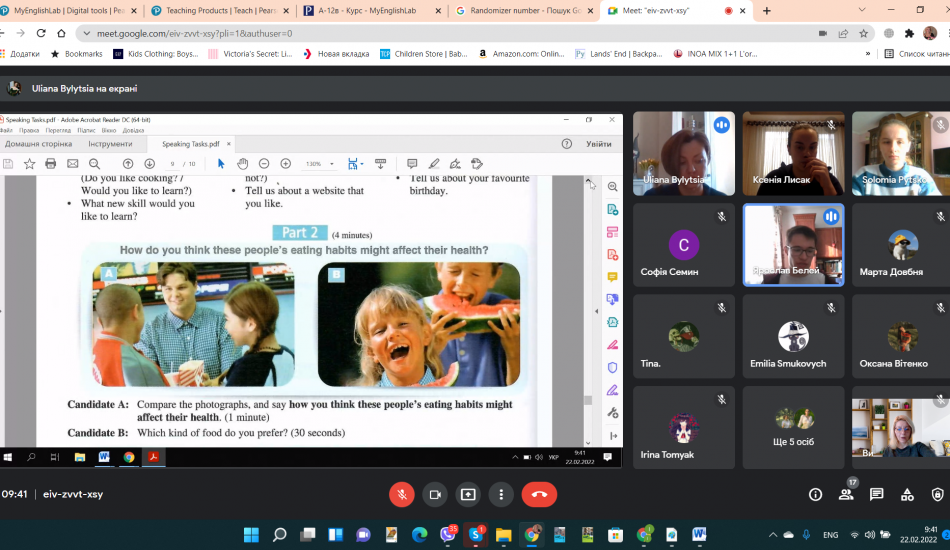Click the Present now screen-share button
This screenshot has height=550, width=950.
[x=468, y=494]
